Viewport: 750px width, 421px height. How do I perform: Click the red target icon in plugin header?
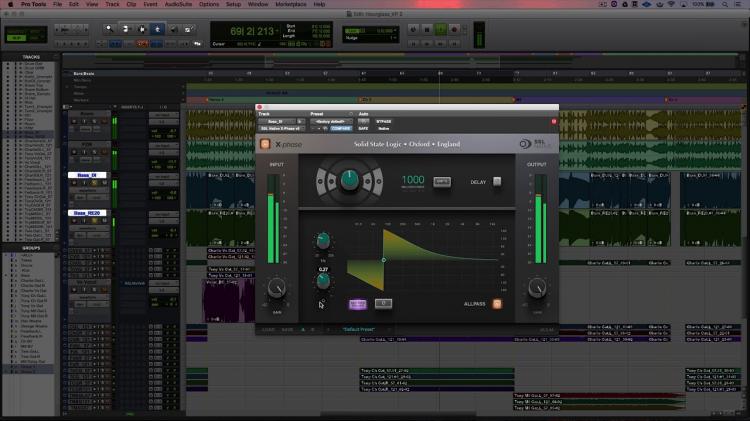coord(554,122)
